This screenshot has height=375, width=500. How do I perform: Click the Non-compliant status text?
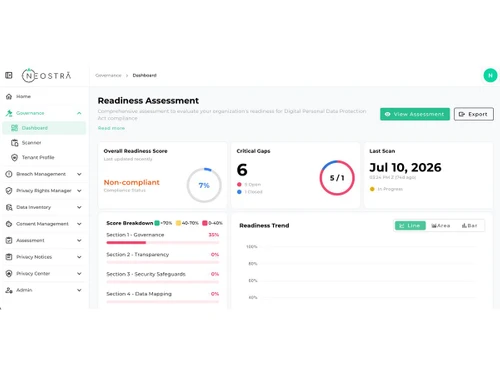point(132,182)
